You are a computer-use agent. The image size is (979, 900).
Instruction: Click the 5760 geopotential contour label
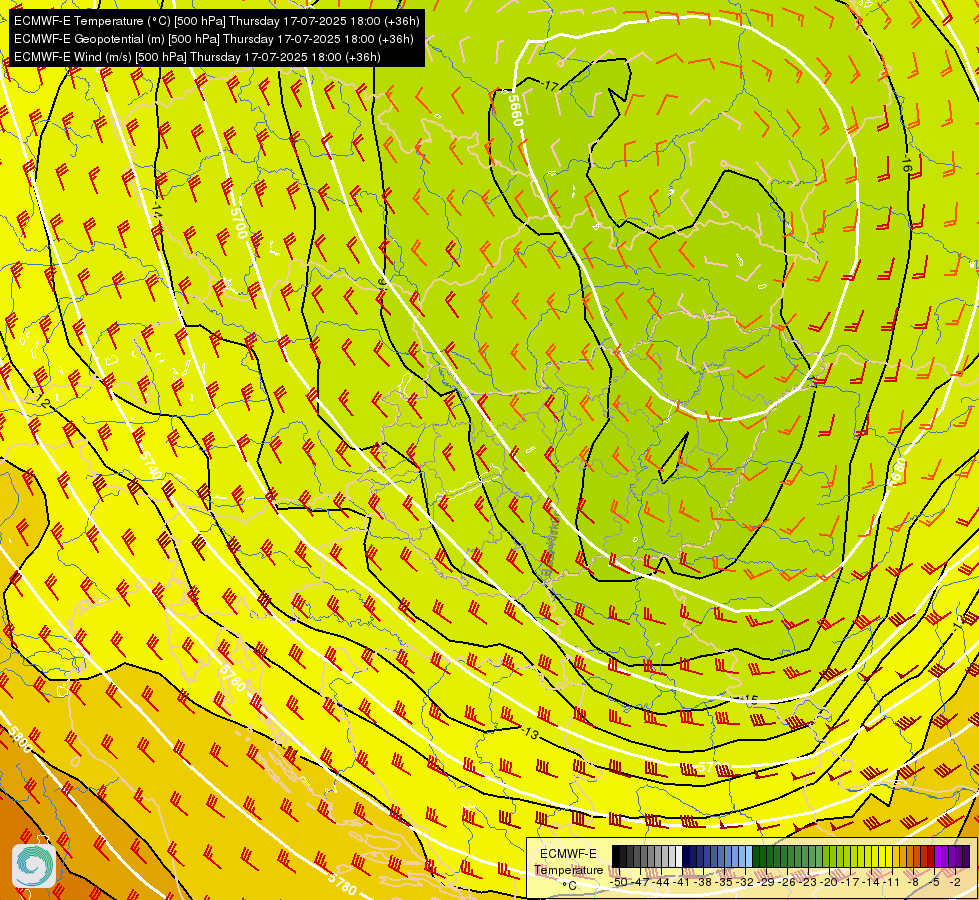click(x=232, y=678)
